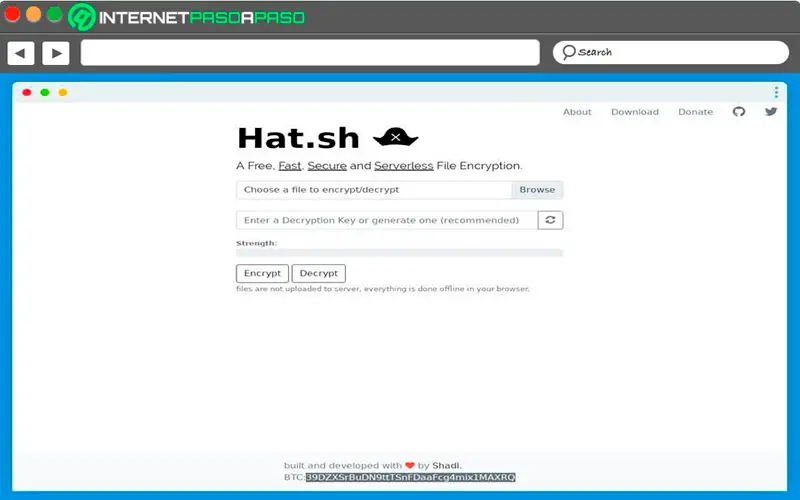Open the Twitter bird icon link

(771, 111)
